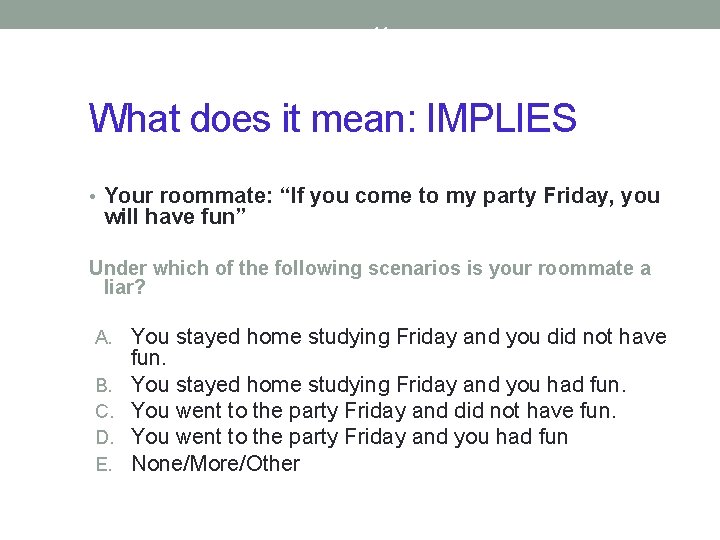
Task: Select the answer letter E label
Action: tap(104, 465)
